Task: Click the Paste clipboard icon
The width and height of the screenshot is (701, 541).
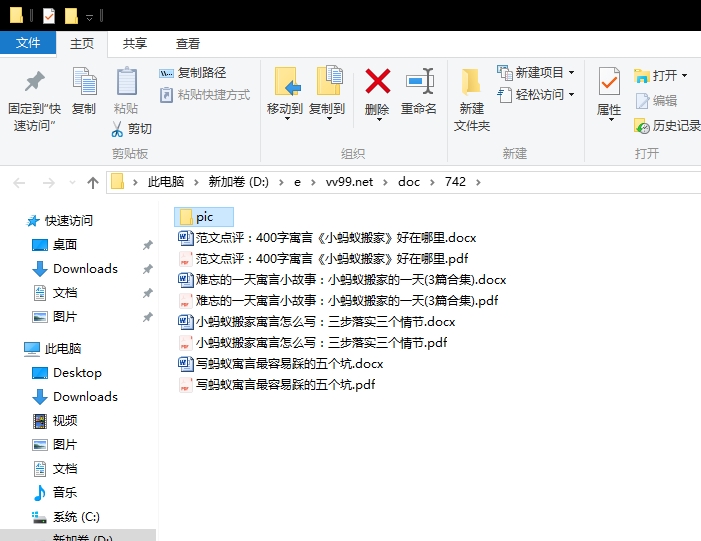Action: pyautogui.click(x=127, y=81)
